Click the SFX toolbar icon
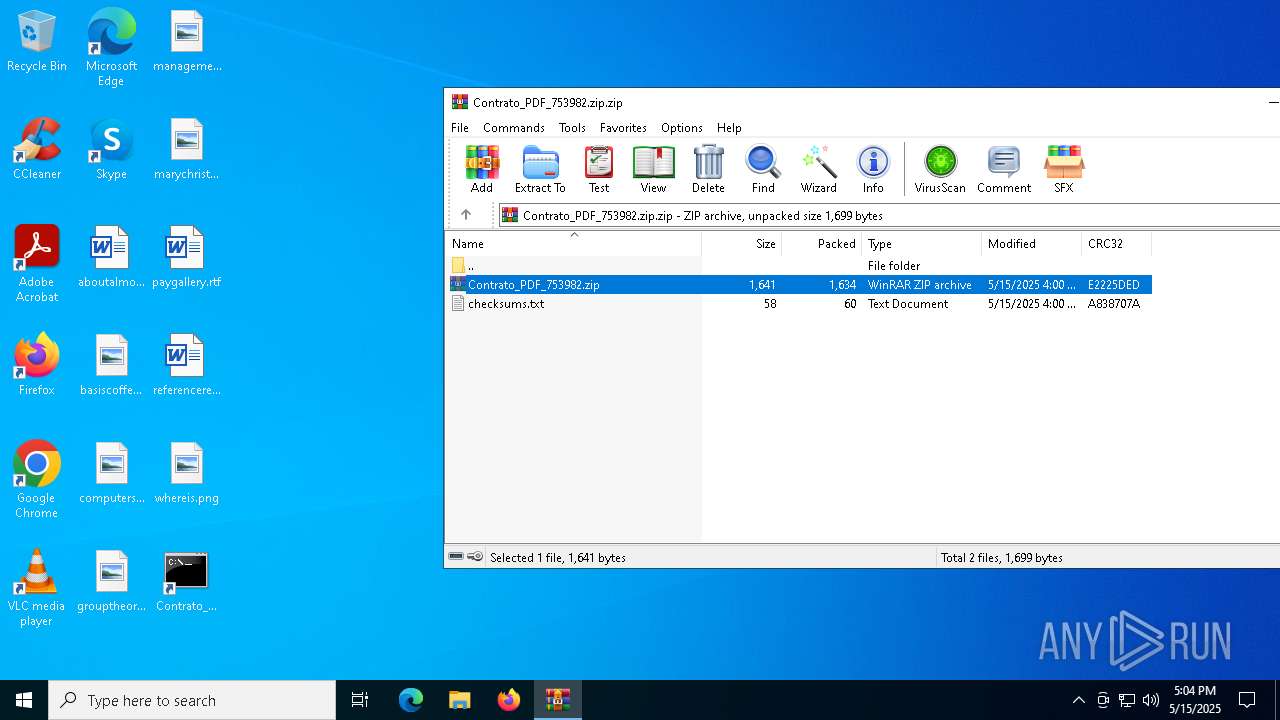 point(1063,169)
